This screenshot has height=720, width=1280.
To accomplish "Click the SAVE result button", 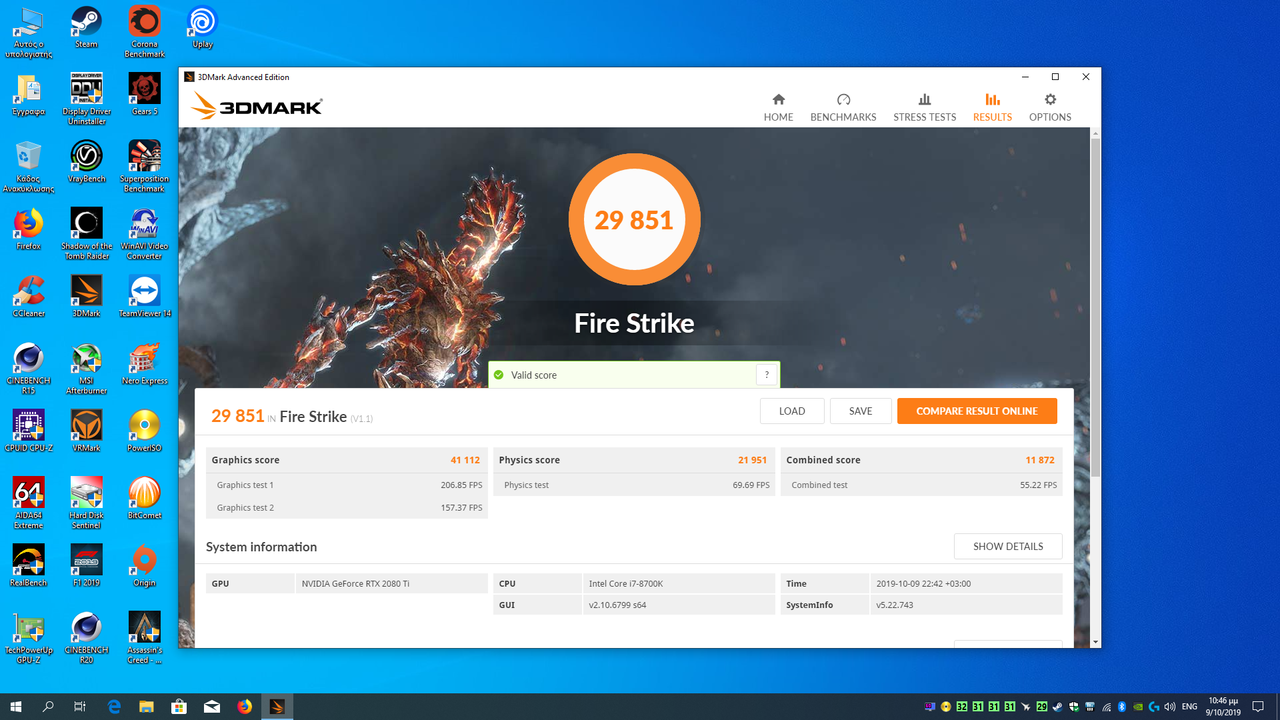I will click(861, 411).
